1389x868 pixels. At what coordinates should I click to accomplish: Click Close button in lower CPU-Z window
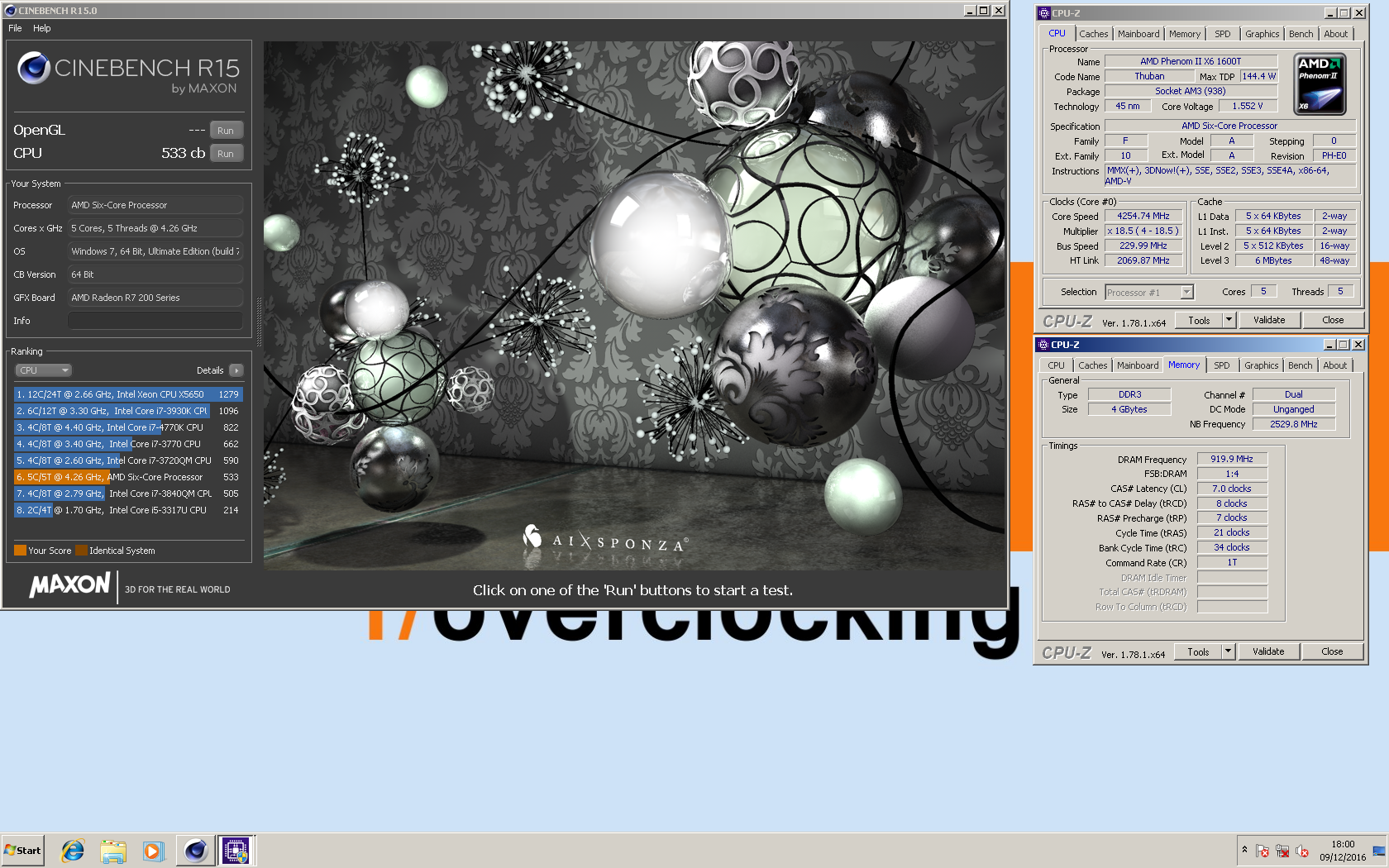tap(1332, 651)
